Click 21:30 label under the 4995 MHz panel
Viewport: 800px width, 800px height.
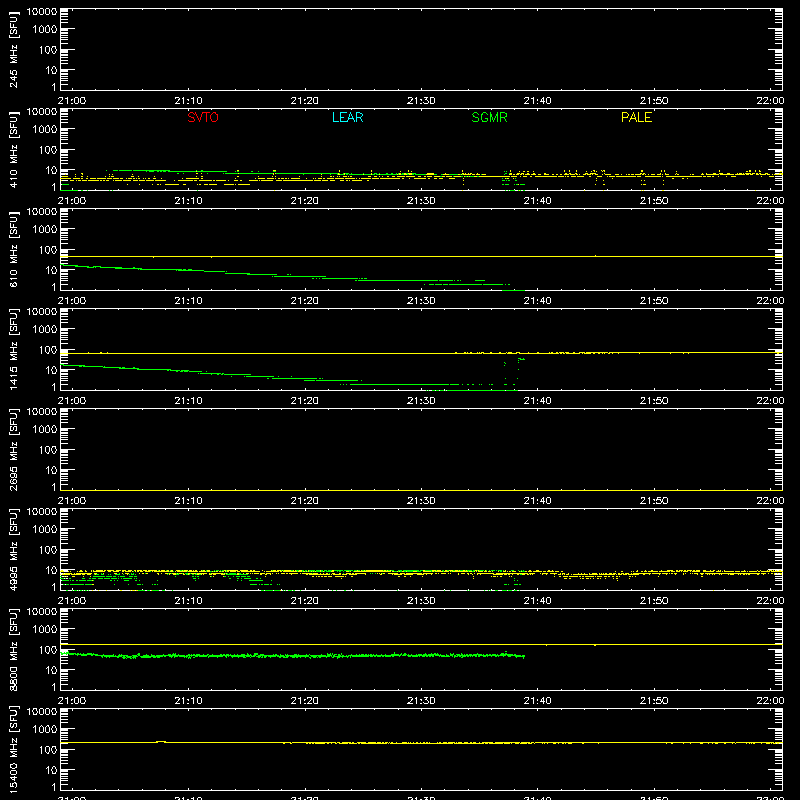[421, 601]
